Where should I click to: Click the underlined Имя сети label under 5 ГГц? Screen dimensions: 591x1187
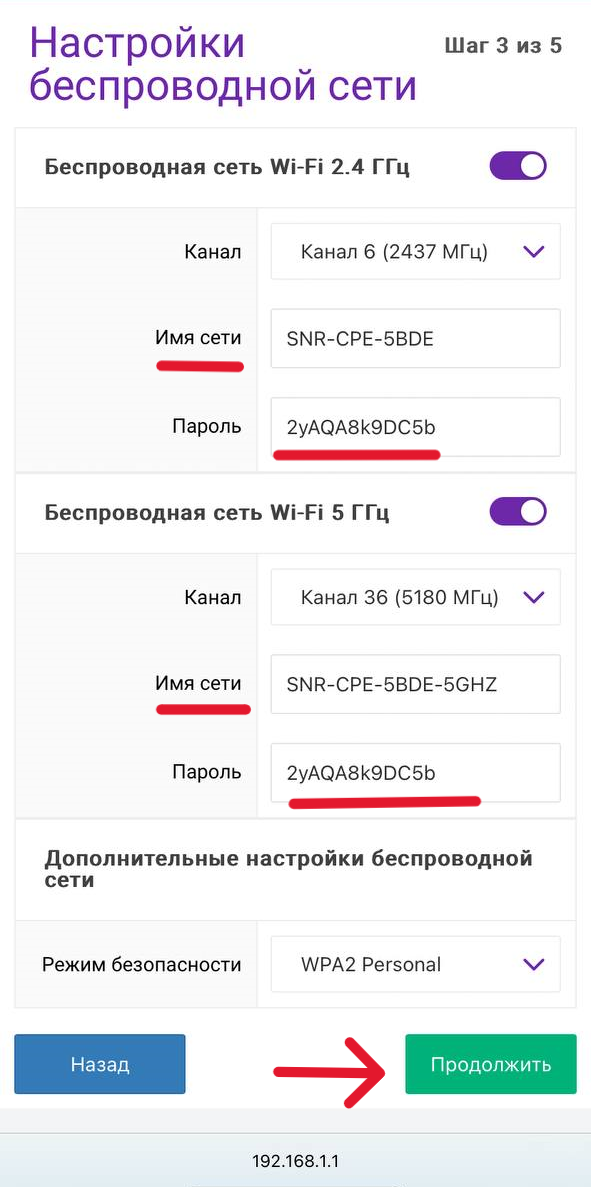click(x=198, y=684)
